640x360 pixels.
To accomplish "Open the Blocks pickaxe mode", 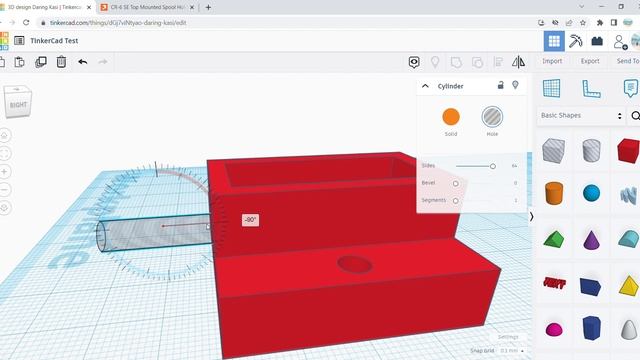I will [x=576, y=41].
